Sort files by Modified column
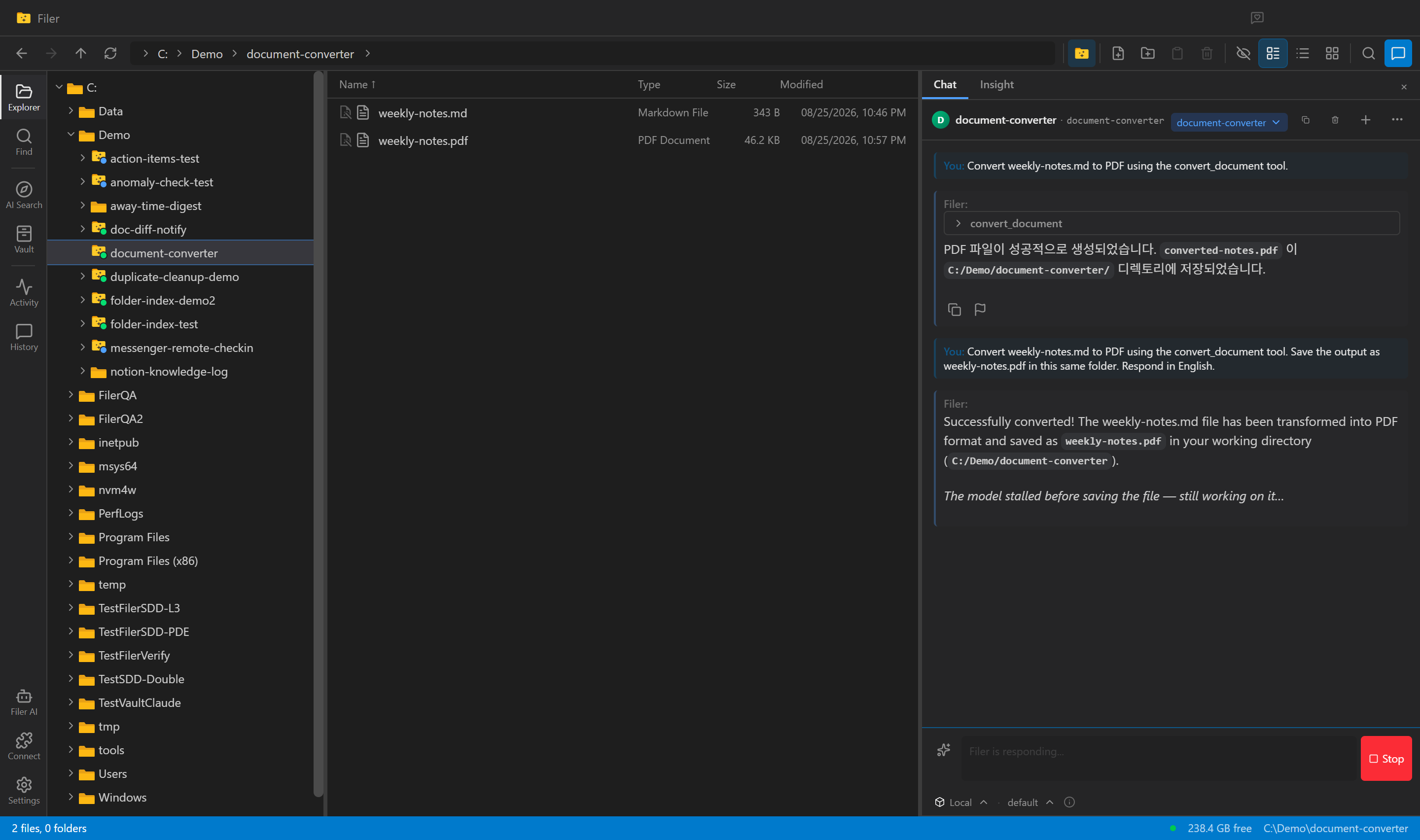Viewport: 1420px width, 840px height. [x=801, y=84]
